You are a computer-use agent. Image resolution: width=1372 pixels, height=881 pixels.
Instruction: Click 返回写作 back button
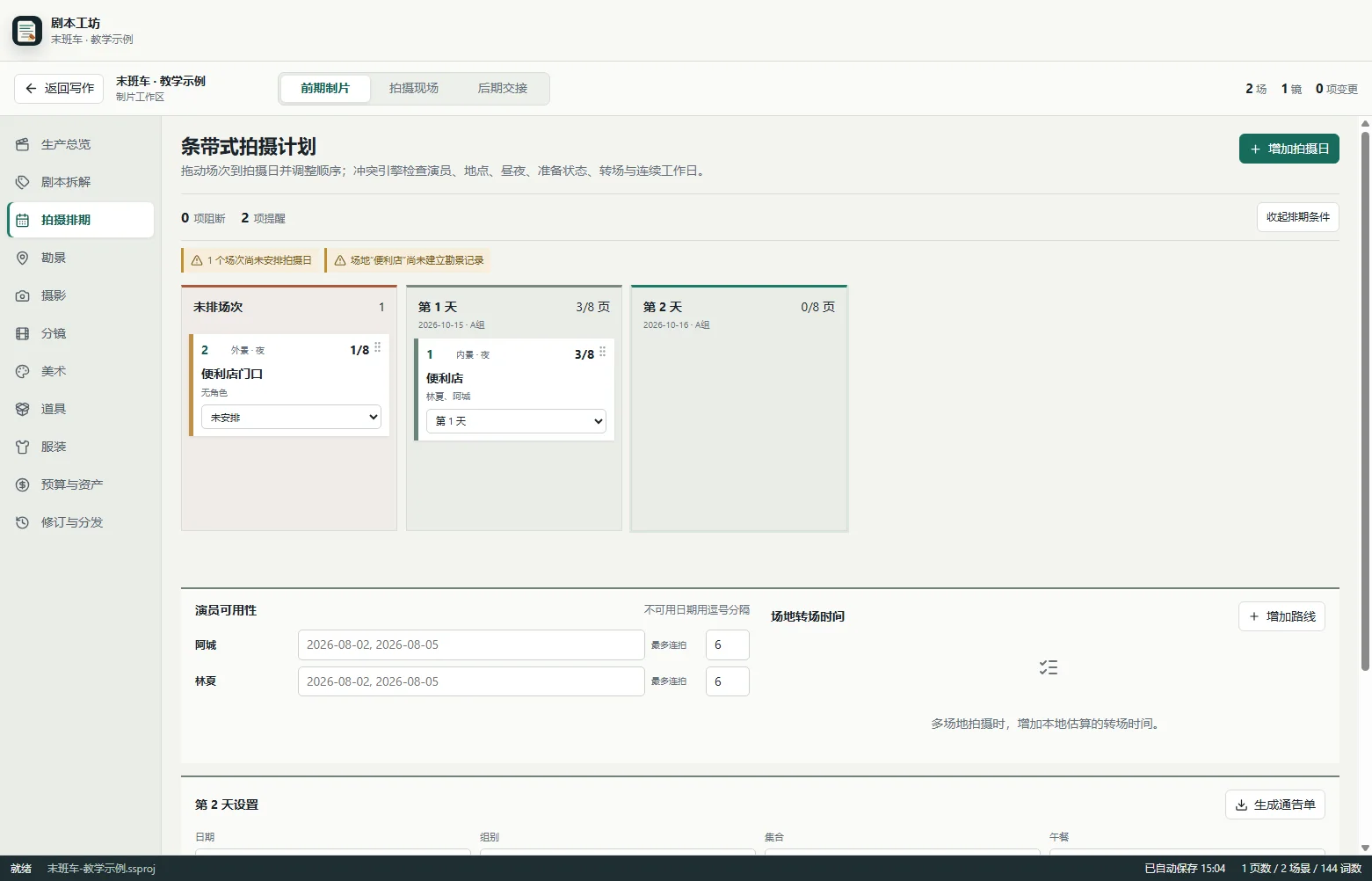pyautogui.click(x=59, y=89)
